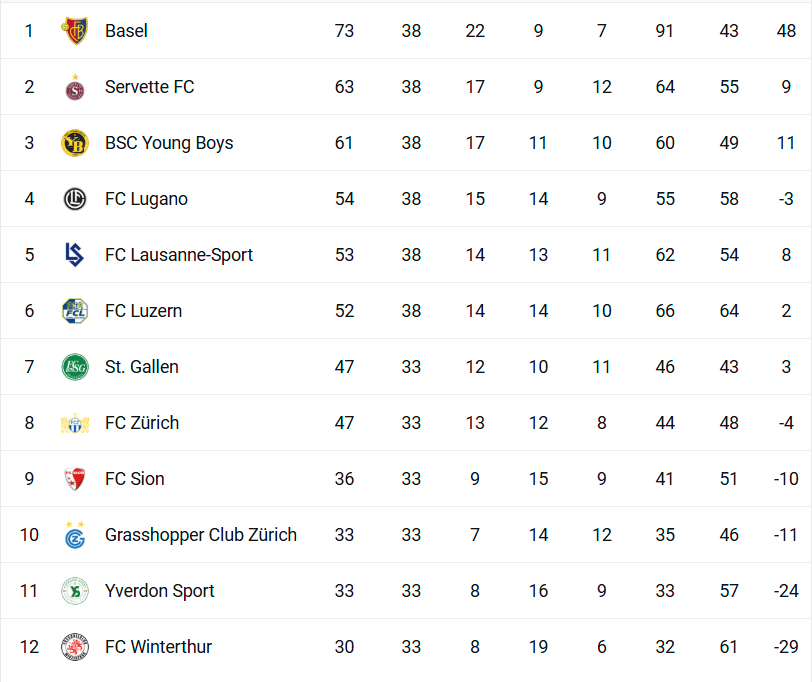Click the FC Lugano crest icon
The height and width of the screenshot is (682, 812).
[x=74, y=199]
